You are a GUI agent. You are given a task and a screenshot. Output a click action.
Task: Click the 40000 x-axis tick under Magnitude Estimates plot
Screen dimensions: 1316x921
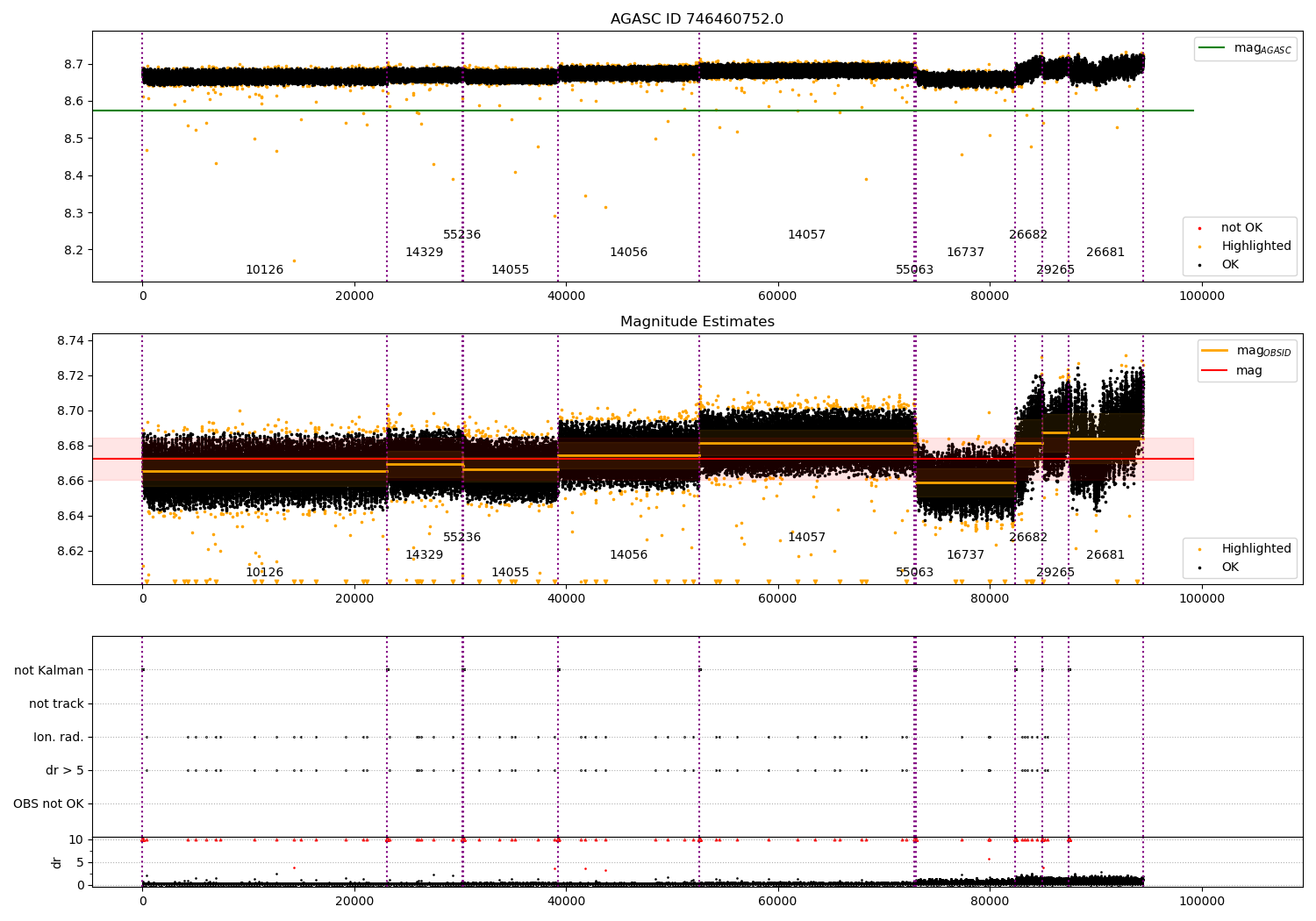pyautogui.click(x=566, y=598)
